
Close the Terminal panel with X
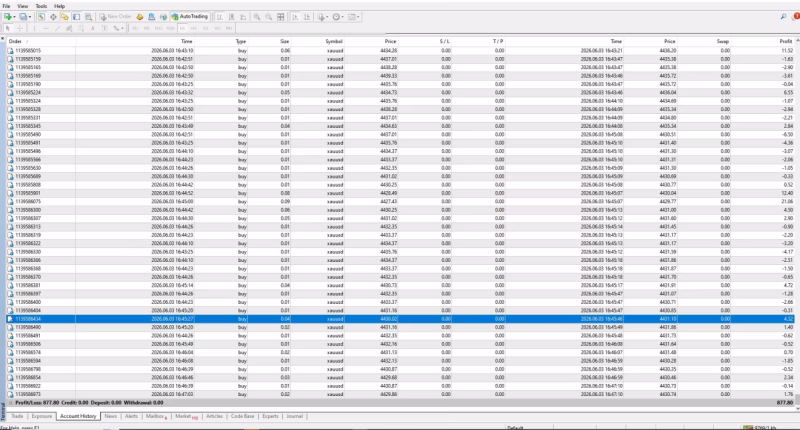point(3,38)
